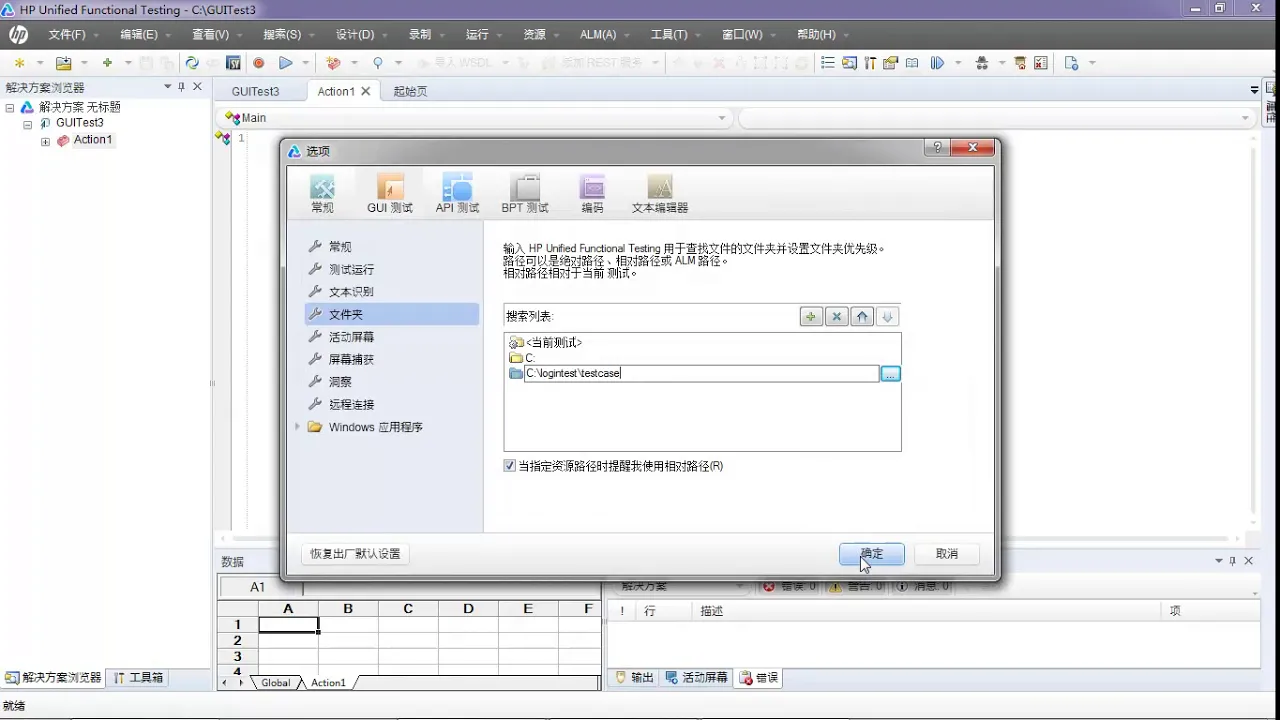This screenshot has width=1280, height=720.
Task: Select <当前测试> entry in search list
Action: pyautogui.click(x=553, y=342)
